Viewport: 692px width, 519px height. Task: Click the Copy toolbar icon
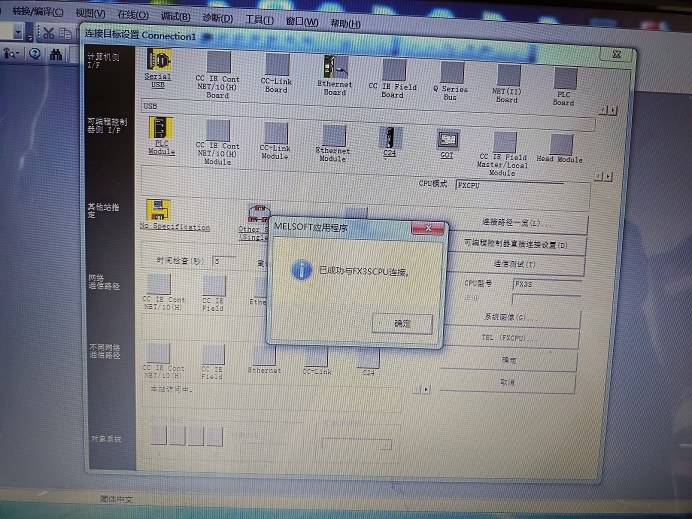(65, 34)
